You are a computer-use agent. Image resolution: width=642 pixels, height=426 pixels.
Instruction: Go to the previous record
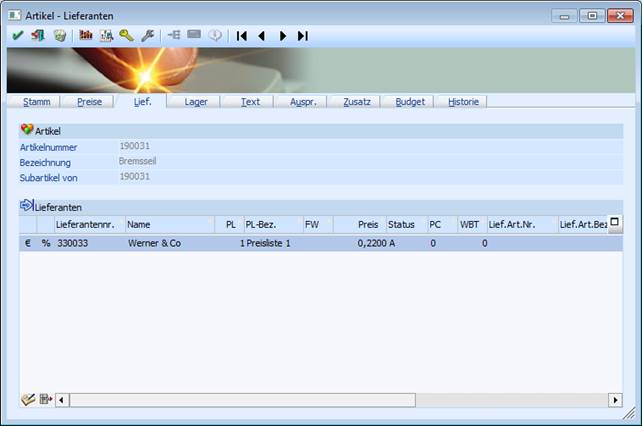pos(261,35)
